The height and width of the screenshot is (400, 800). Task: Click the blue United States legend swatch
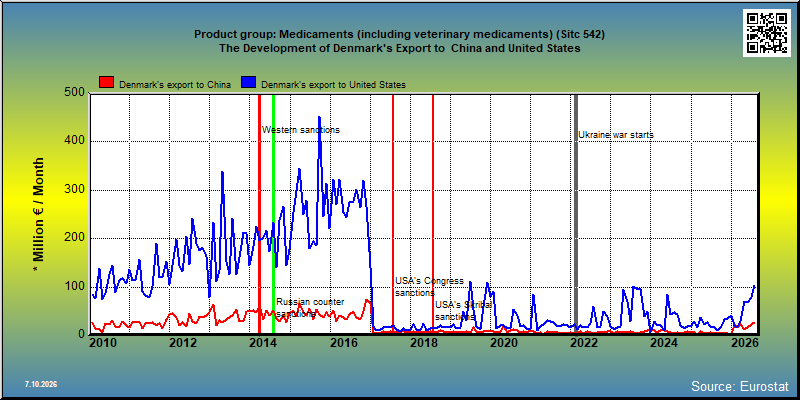point(249,83)
